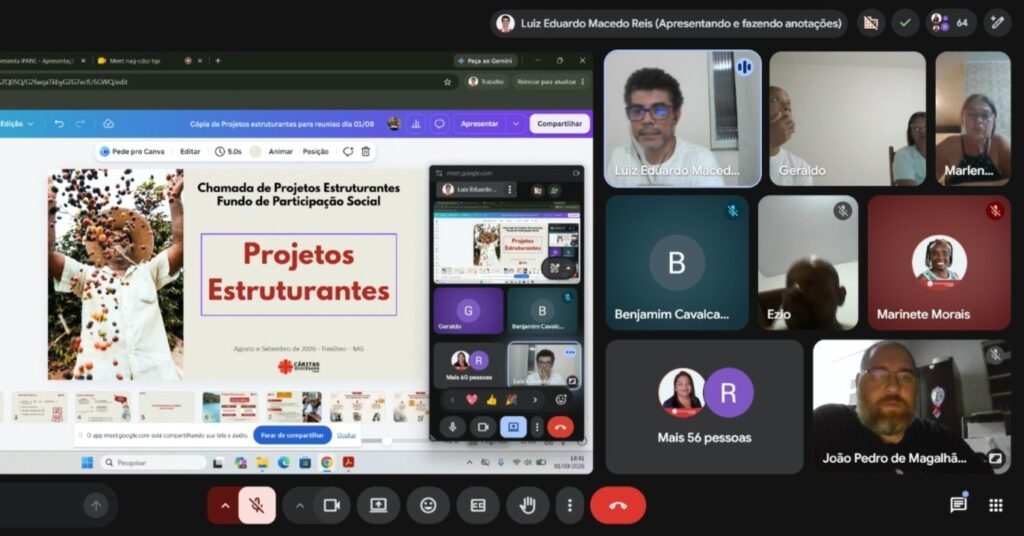Image resolution: width=1024 pixels, height=536 pixels.
Task: Leave the call with the red hang-up button
Action: [x=618, y=505]
